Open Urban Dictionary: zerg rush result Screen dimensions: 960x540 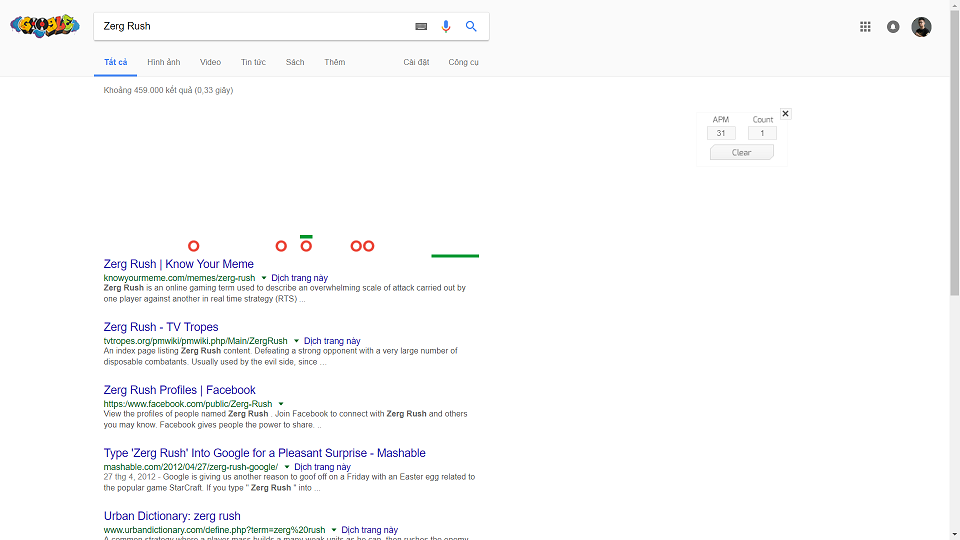click(x=172, y=516)
